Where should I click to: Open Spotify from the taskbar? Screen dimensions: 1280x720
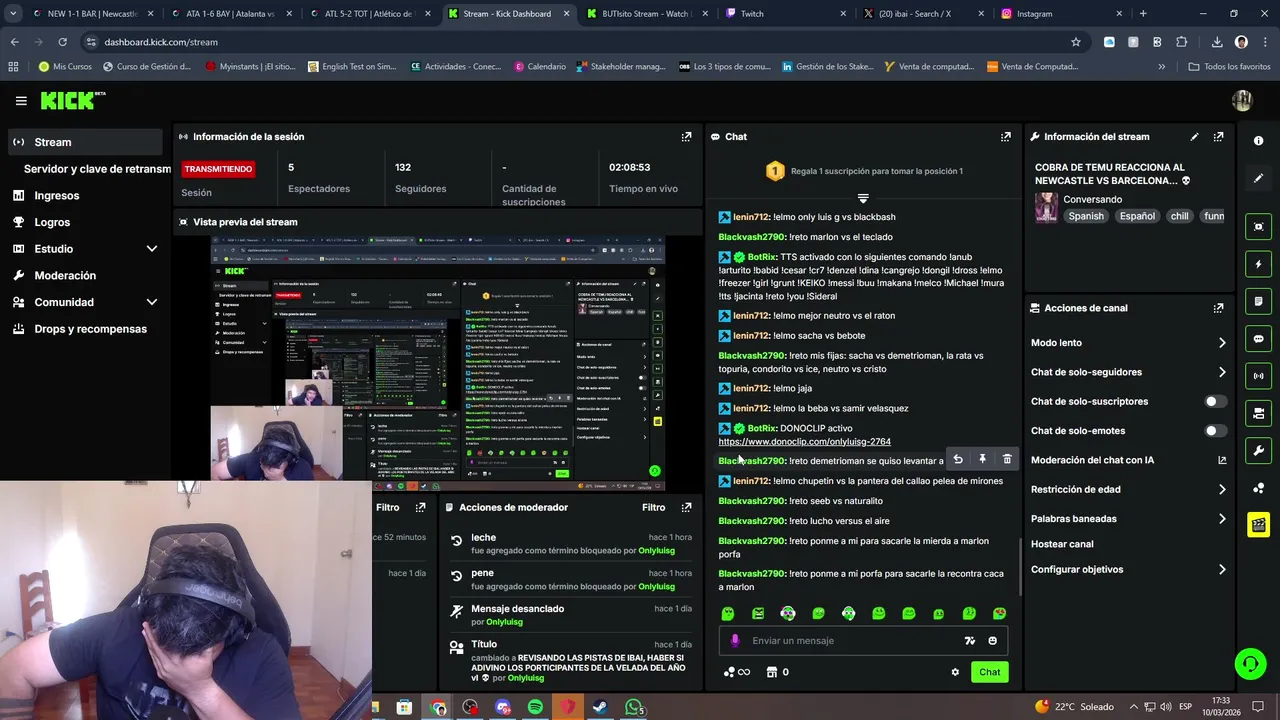coord(535,708)
